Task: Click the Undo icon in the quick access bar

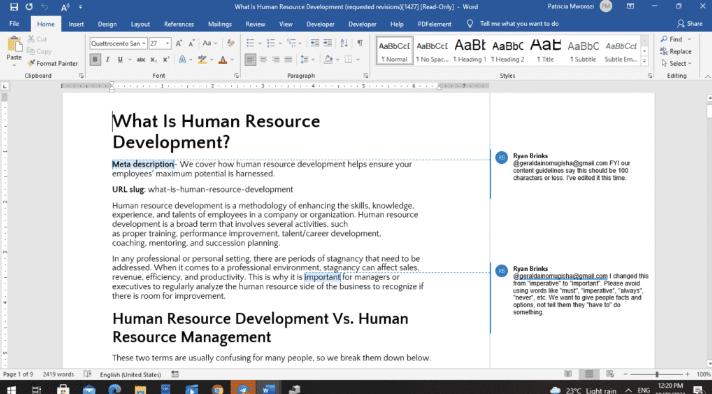Action: pyautogui.click(x=44, y=7)
